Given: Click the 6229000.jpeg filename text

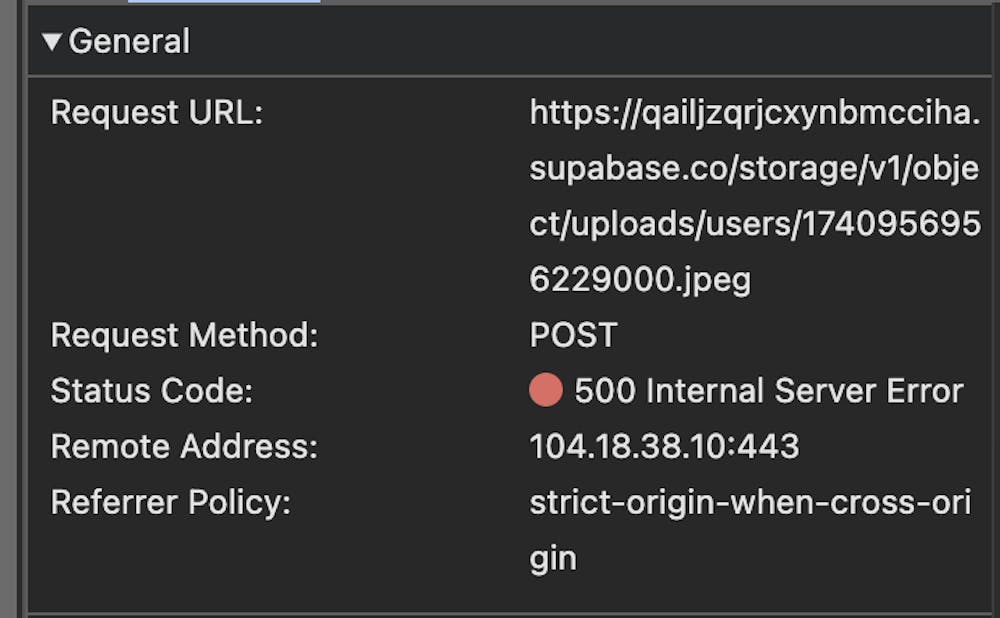Looking at the screenshot, I should [640, 280].
